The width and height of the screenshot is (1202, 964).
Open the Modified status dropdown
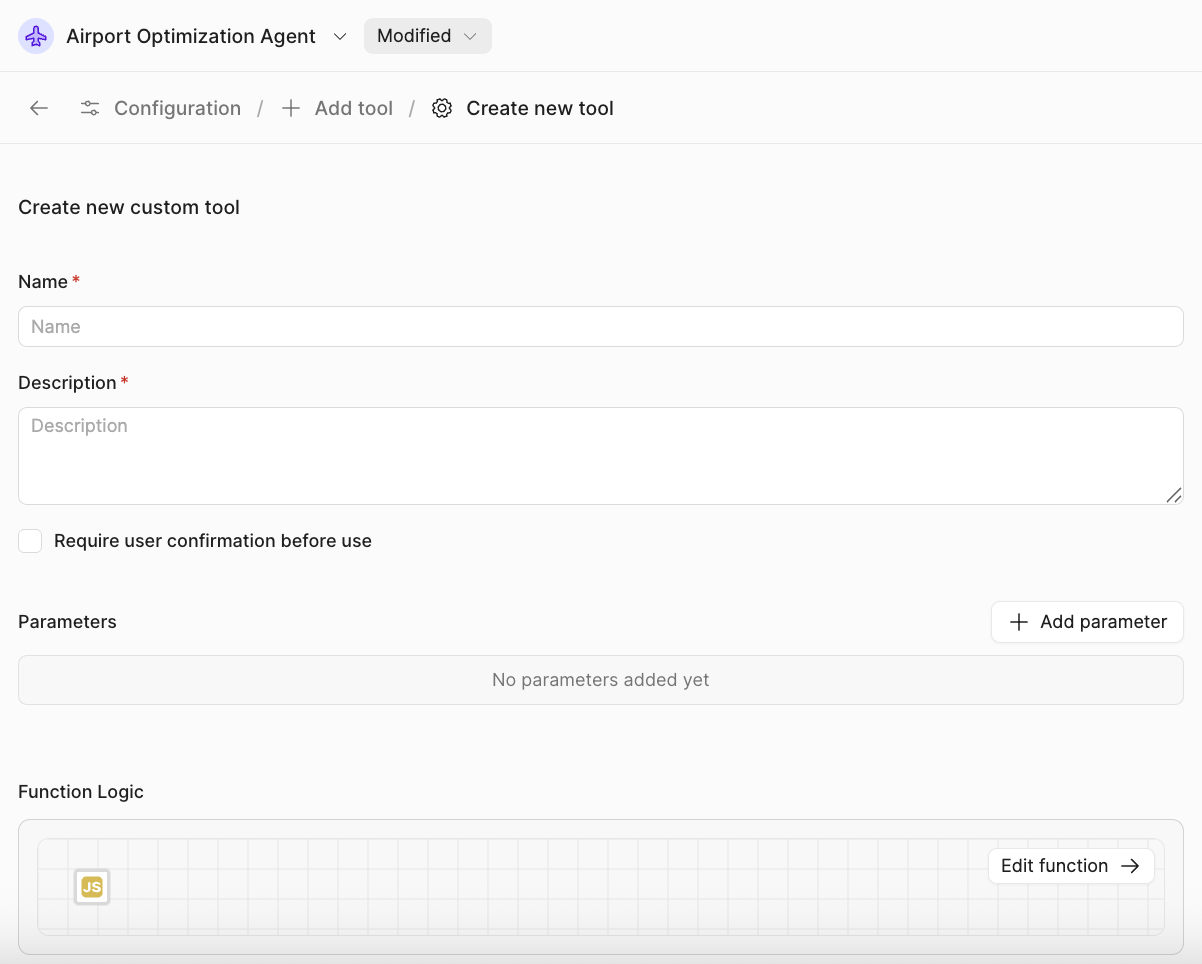click(427, 35)
